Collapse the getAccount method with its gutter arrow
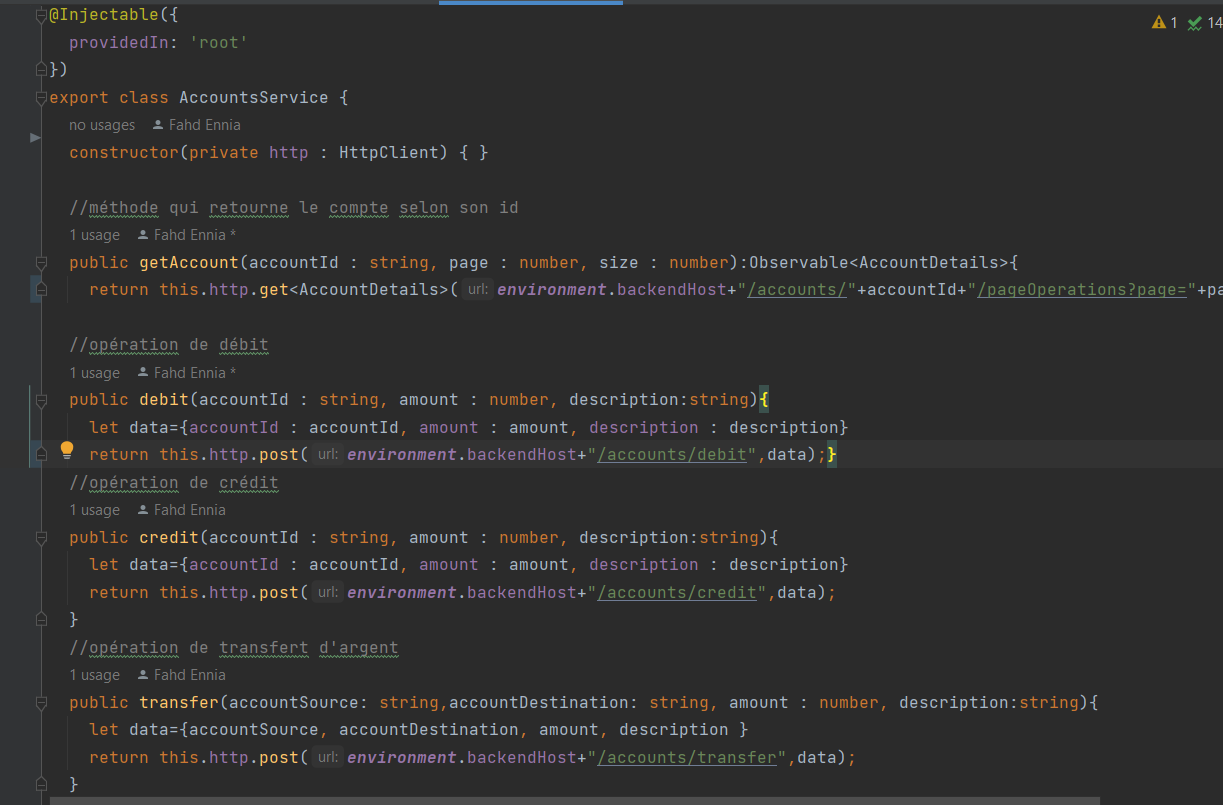 tap(40, 262)
